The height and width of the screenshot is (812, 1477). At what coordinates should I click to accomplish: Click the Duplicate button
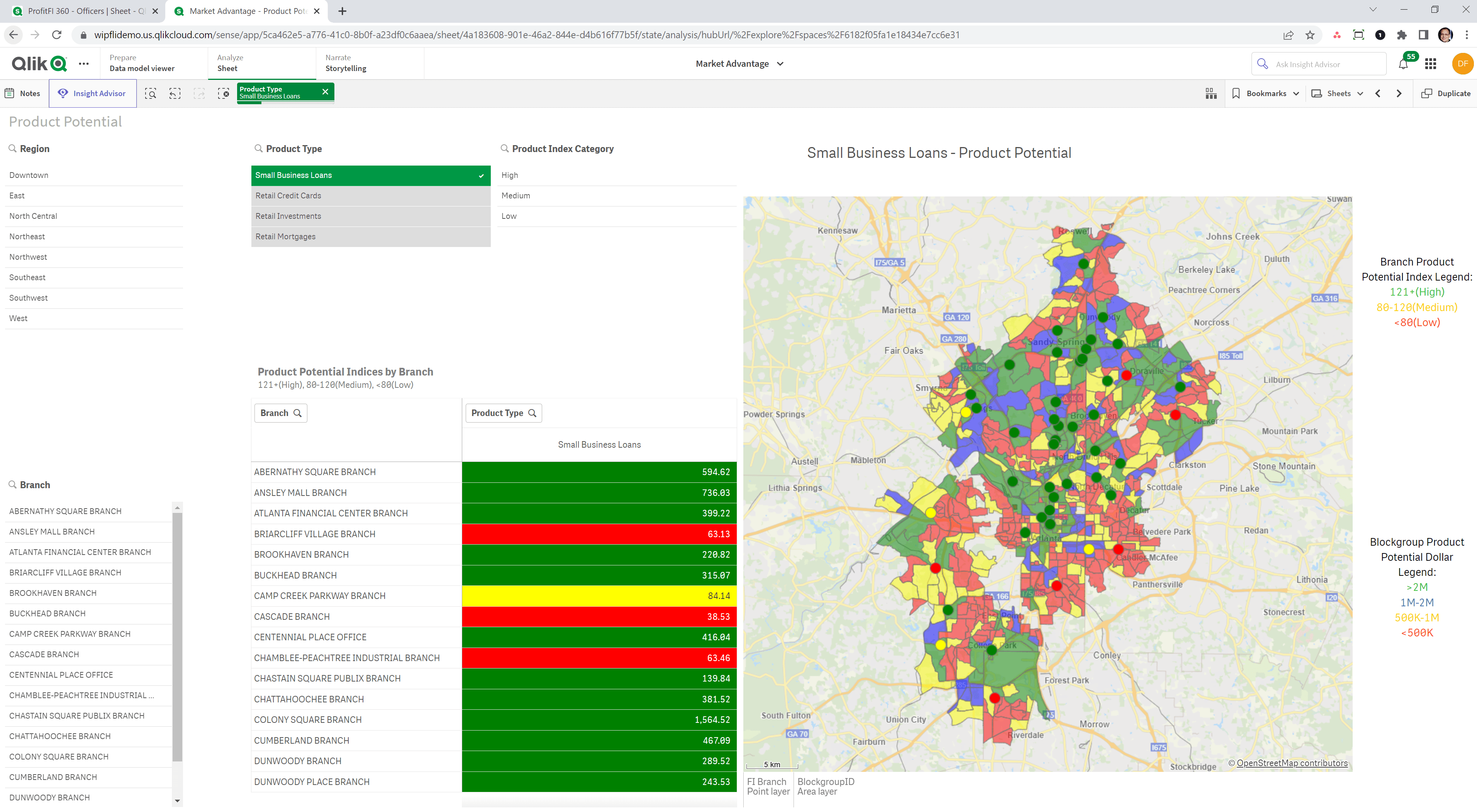coord(1445,93)
